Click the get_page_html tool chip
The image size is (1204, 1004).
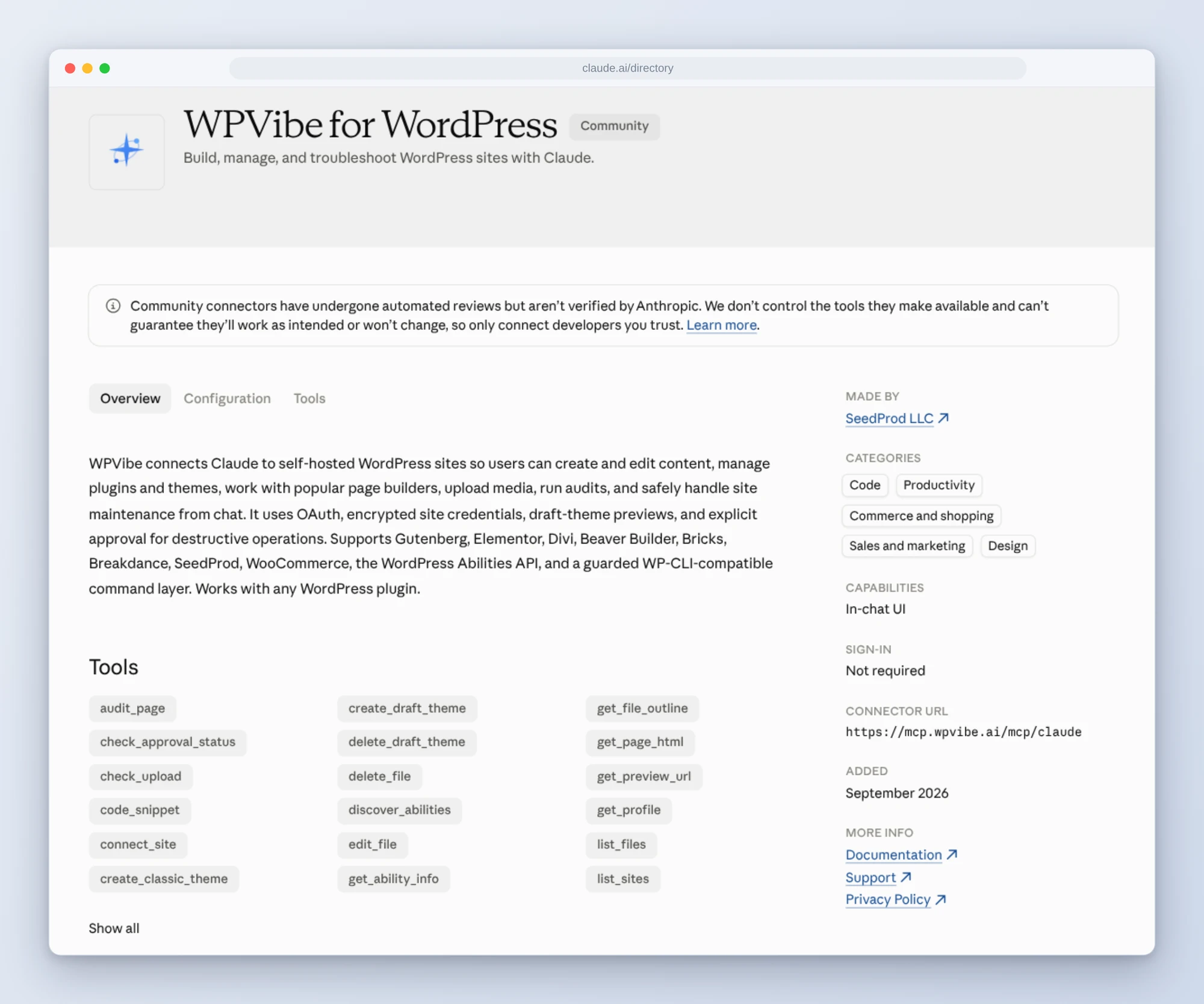[640, 742]
